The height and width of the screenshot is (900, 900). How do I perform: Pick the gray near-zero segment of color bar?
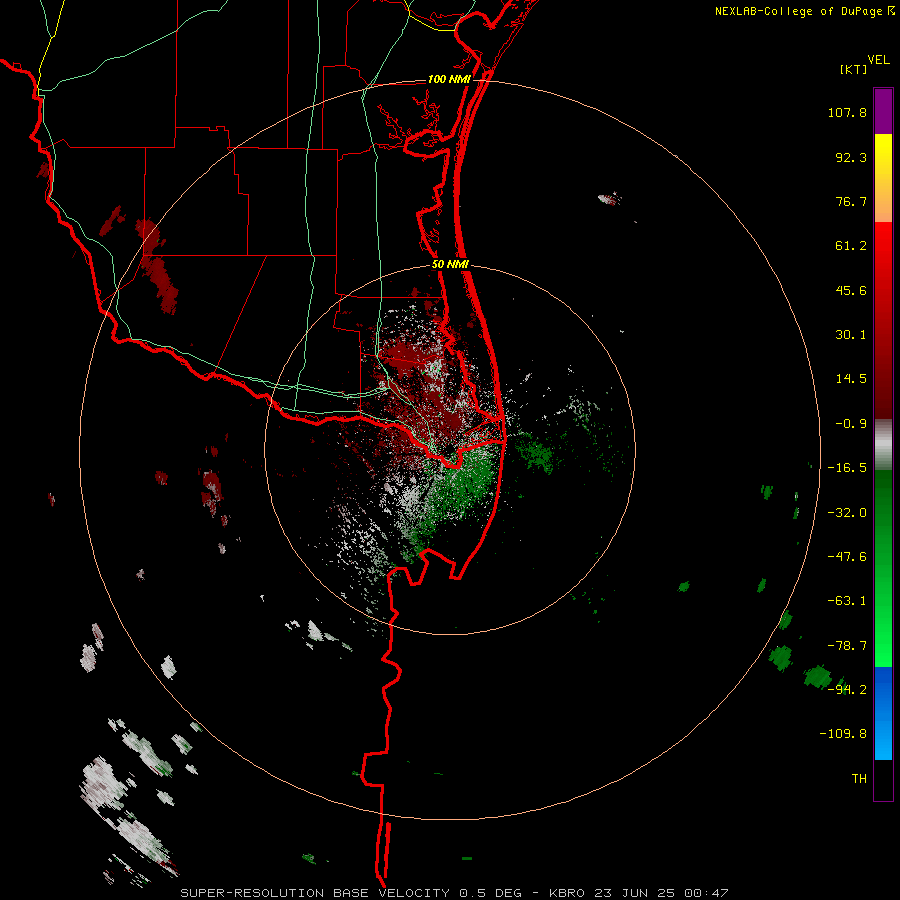pos(883,442)
